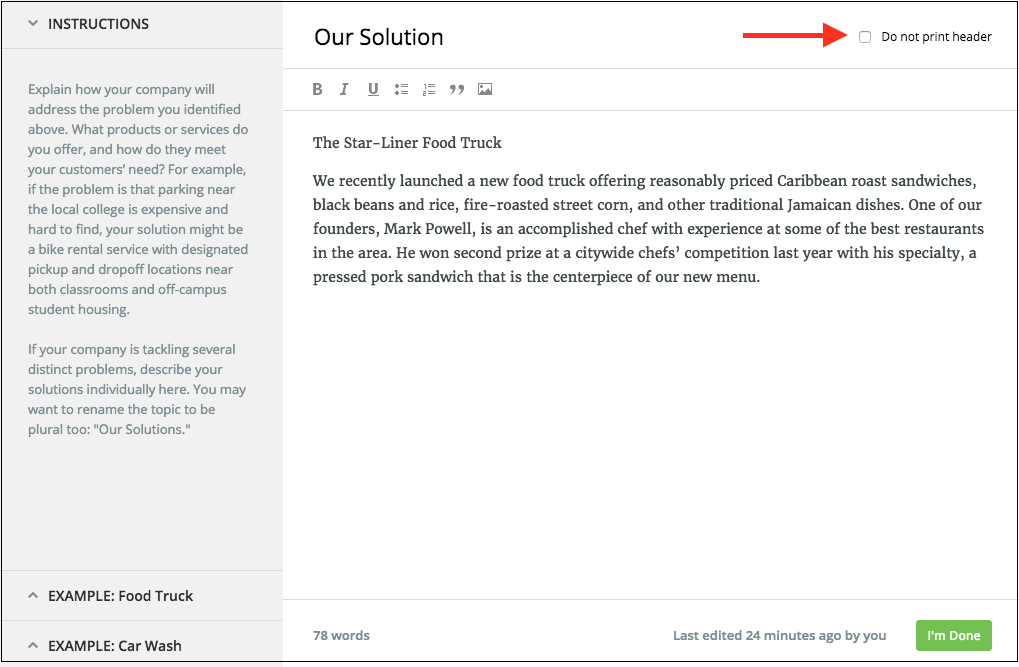Insert an image into the topic
Image resolution: width=1019 pixels, height=667 pixels.
coord(485,89)
